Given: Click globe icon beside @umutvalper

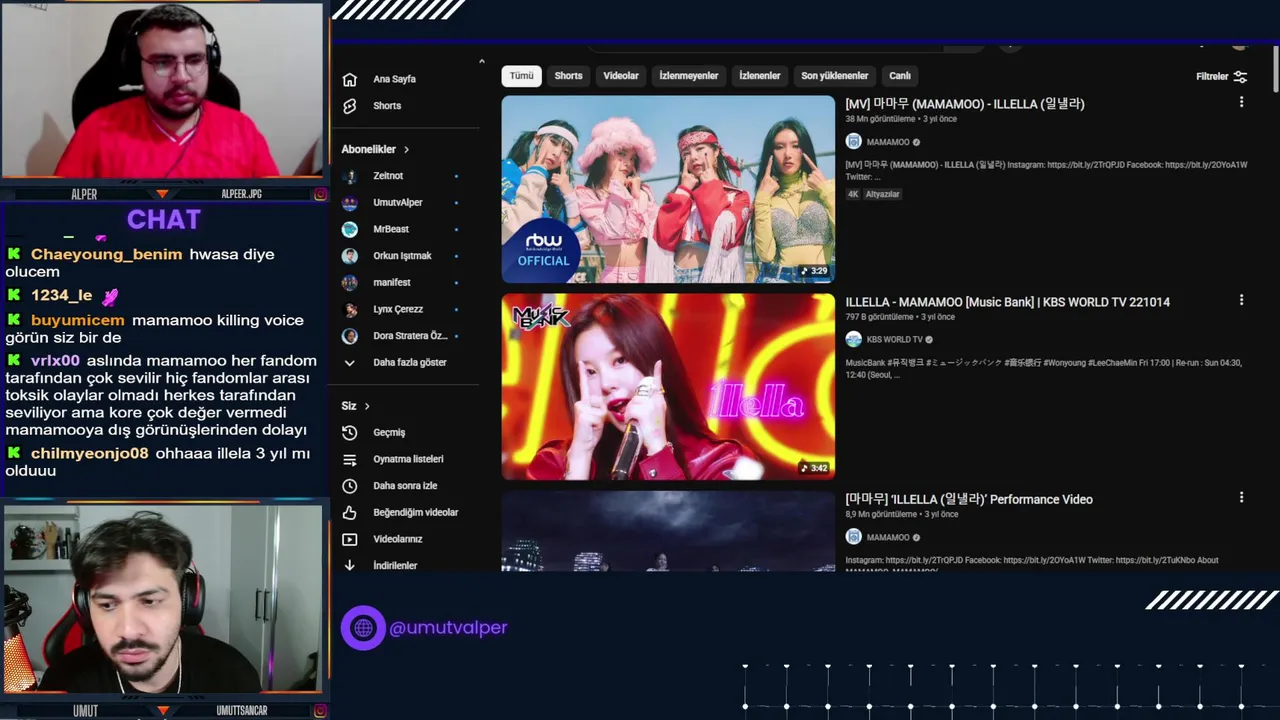Looking at the screenshot, I should 363,628.
